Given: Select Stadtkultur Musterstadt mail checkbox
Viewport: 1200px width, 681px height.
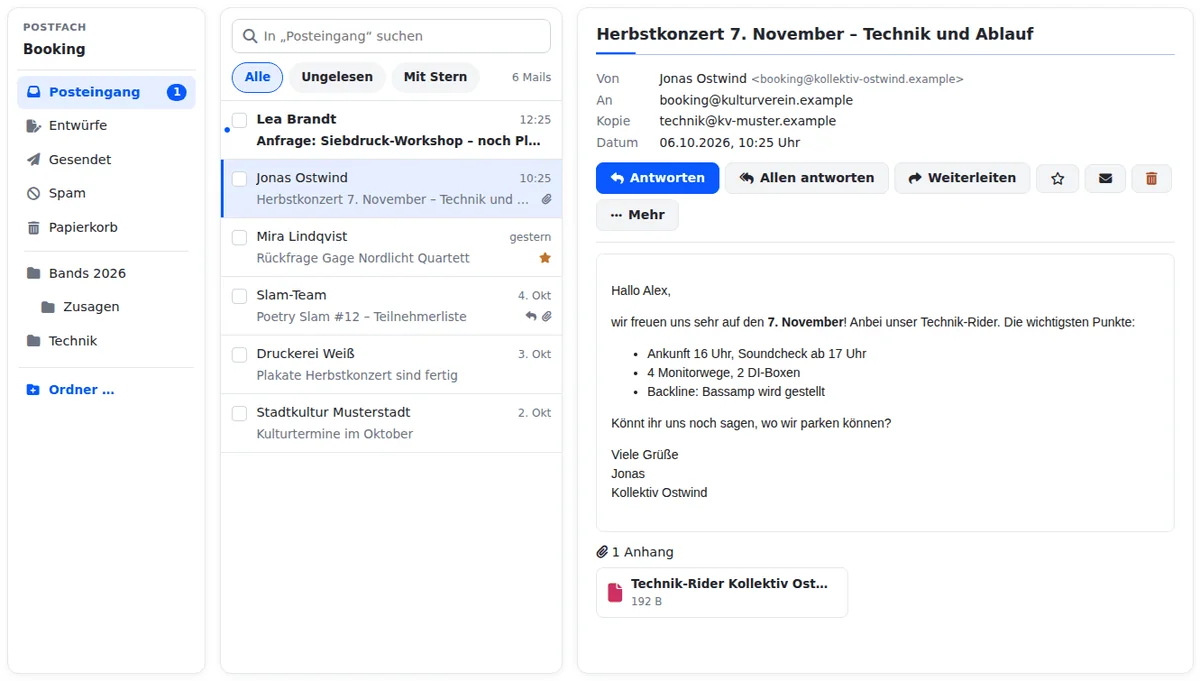Looking at the screenshot, I should tap(240, 413).
